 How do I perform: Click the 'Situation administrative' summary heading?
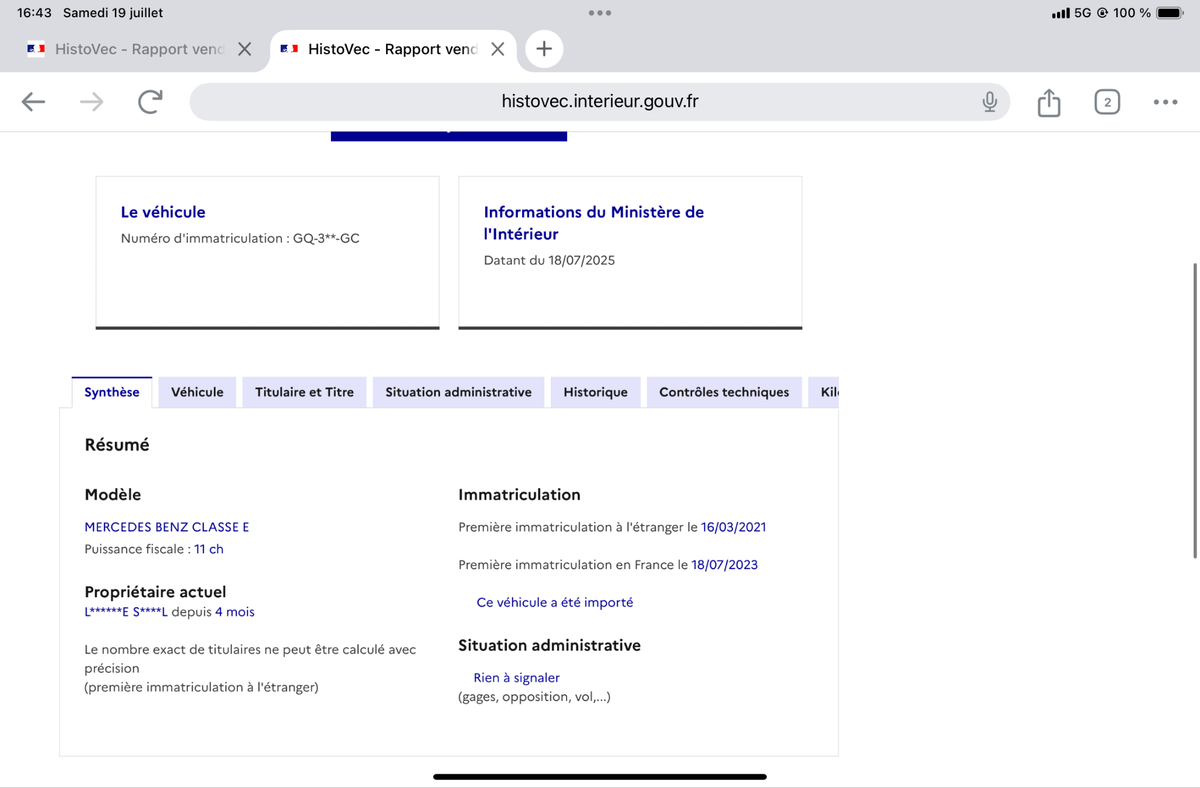[x=549, y=646]
